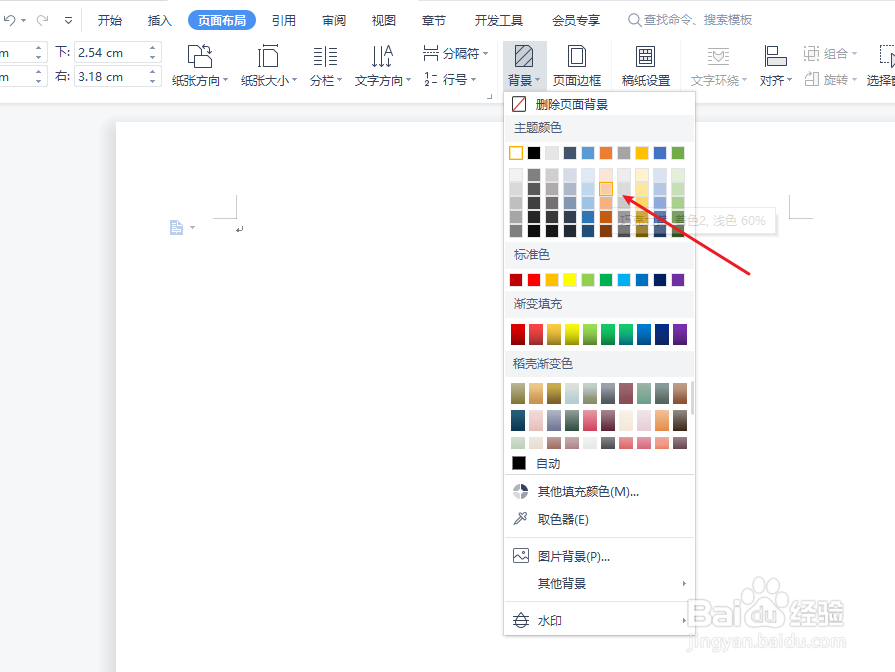Select the gold theme color swatch
This screenshot has width=895, height=672.
(x=642, y=153)
